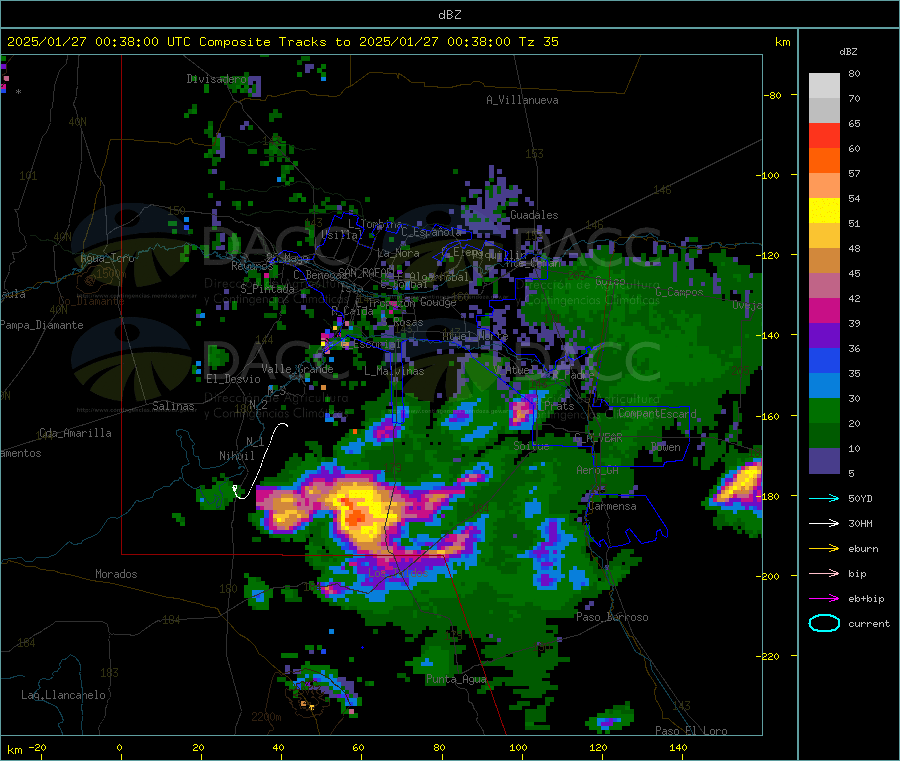Select the magenta 39-42 dBZ swatch
Screen dimensions: 900x761
824,310
